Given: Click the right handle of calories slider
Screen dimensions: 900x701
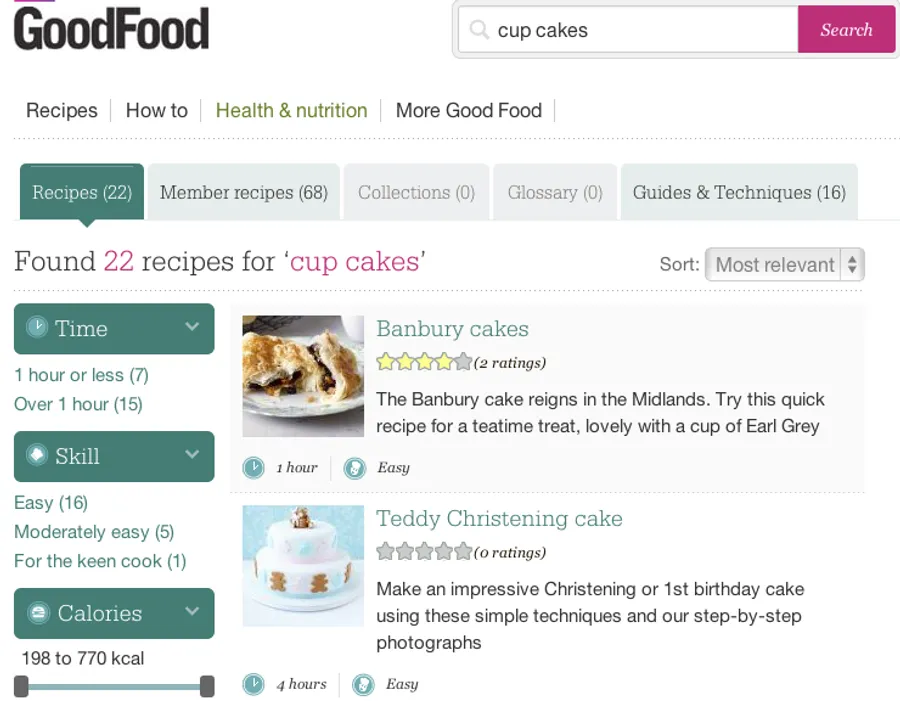Looking at the screenshot, I should coord(207,686).
